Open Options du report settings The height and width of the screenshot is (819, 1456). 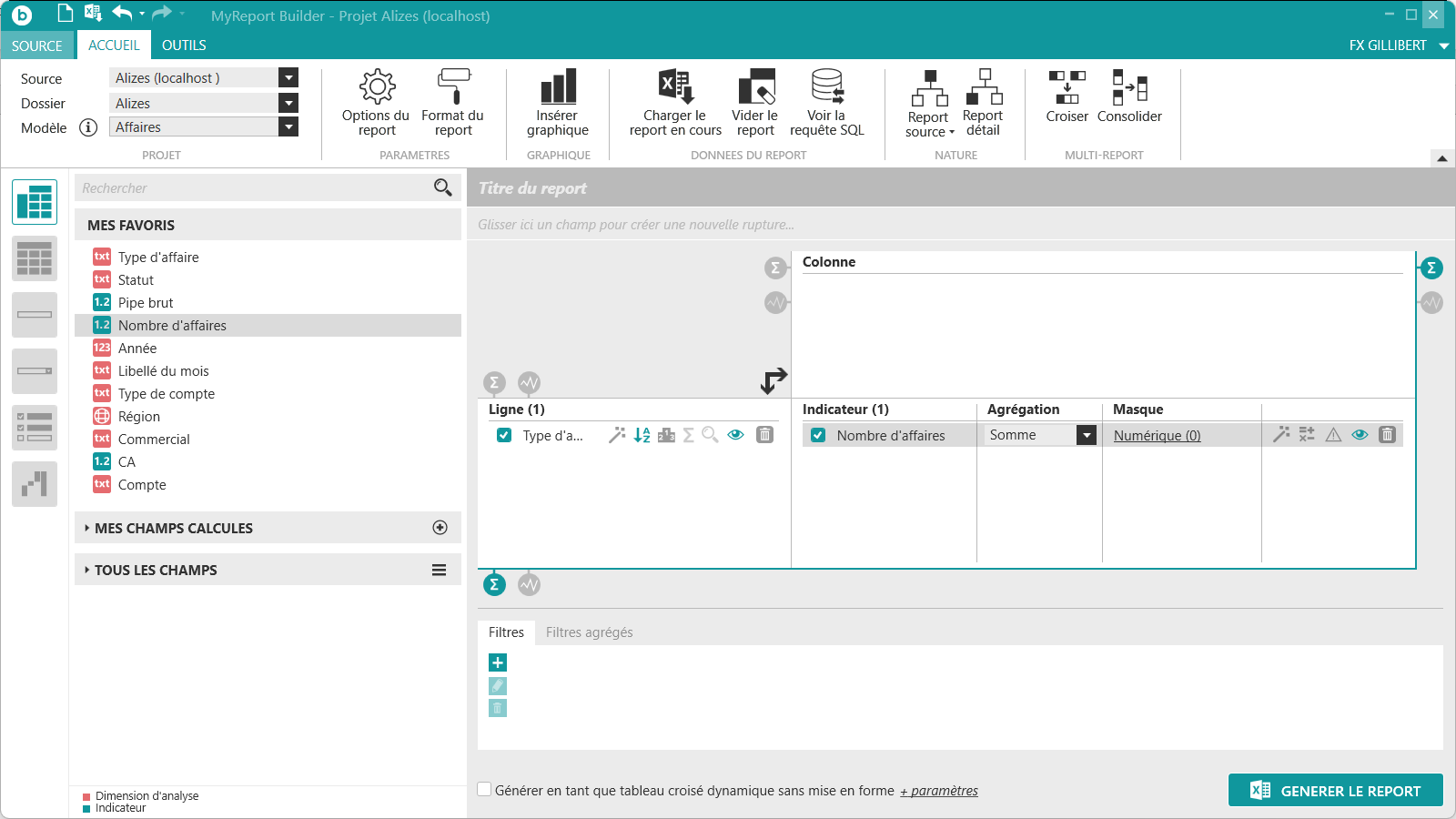pyautogui.click(x=376, y=102)
